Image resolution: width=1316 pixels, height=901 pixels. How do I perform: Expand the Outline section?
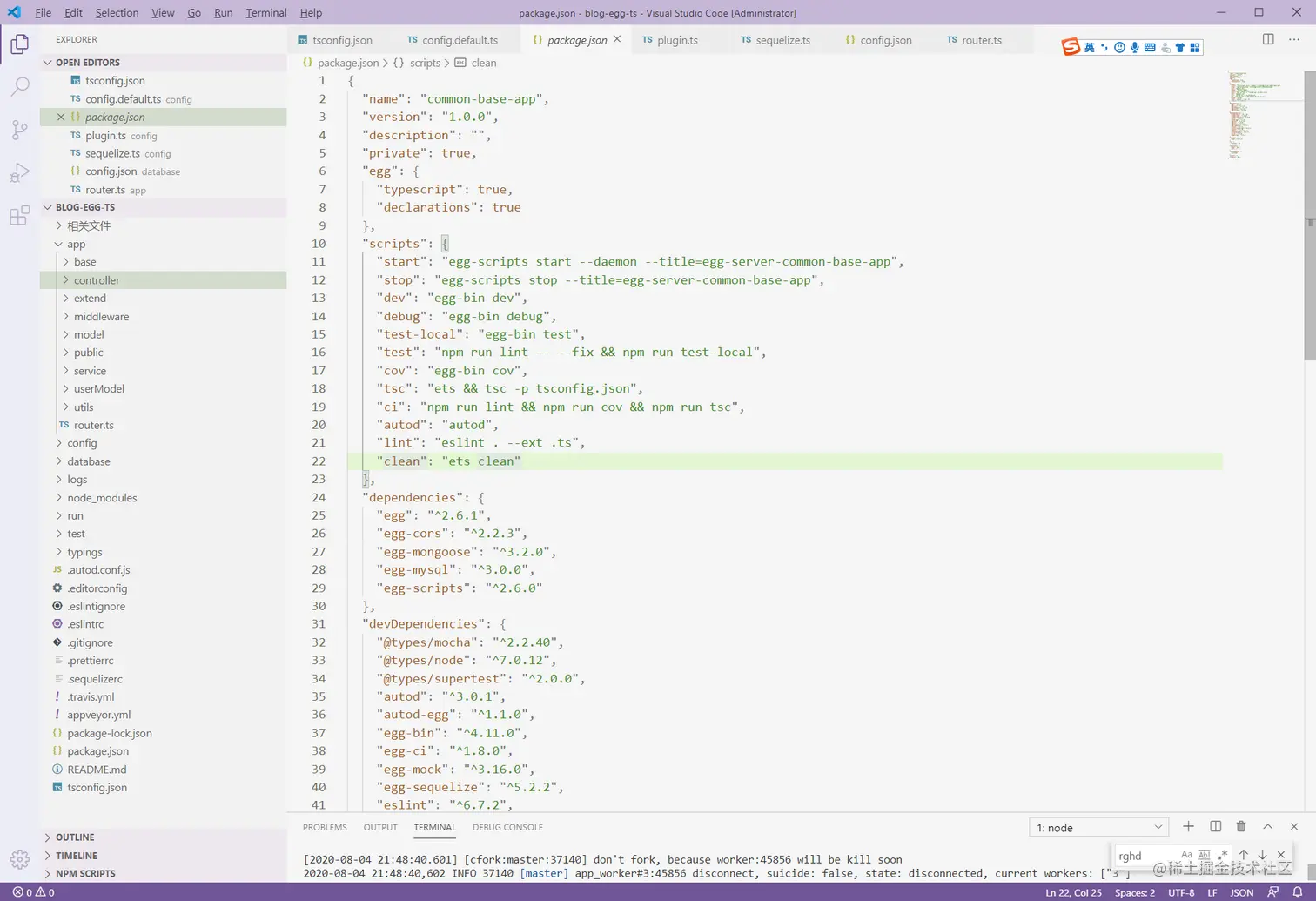pos(164,837)
